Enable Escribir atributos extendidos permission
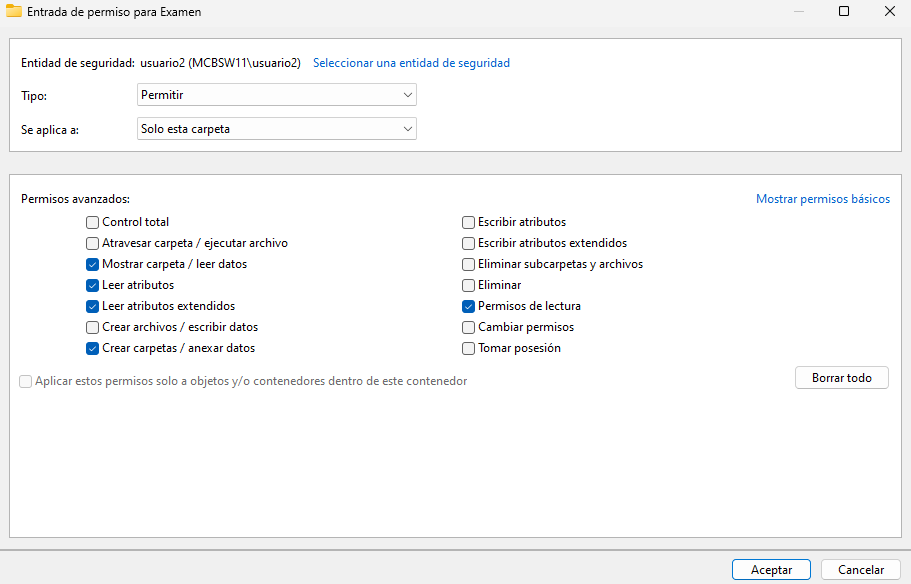Viewport: 911px width, 584px height. pyautogui.click(x=468, y=243)
